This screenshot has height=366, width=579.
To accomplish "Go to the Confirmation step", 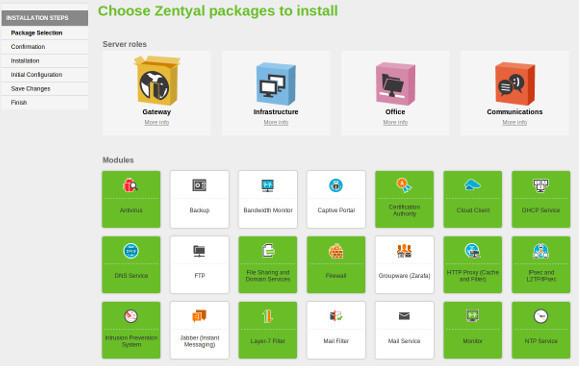I will [45, 47].
